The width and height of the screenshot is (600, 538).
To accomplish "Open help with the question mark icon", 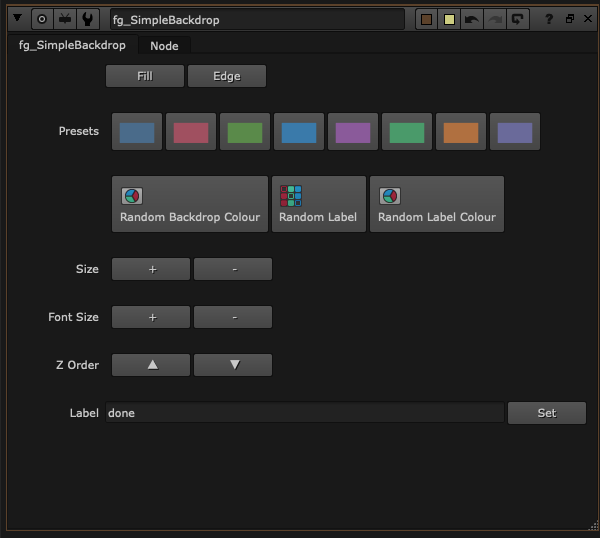I will tap(549, 19).
